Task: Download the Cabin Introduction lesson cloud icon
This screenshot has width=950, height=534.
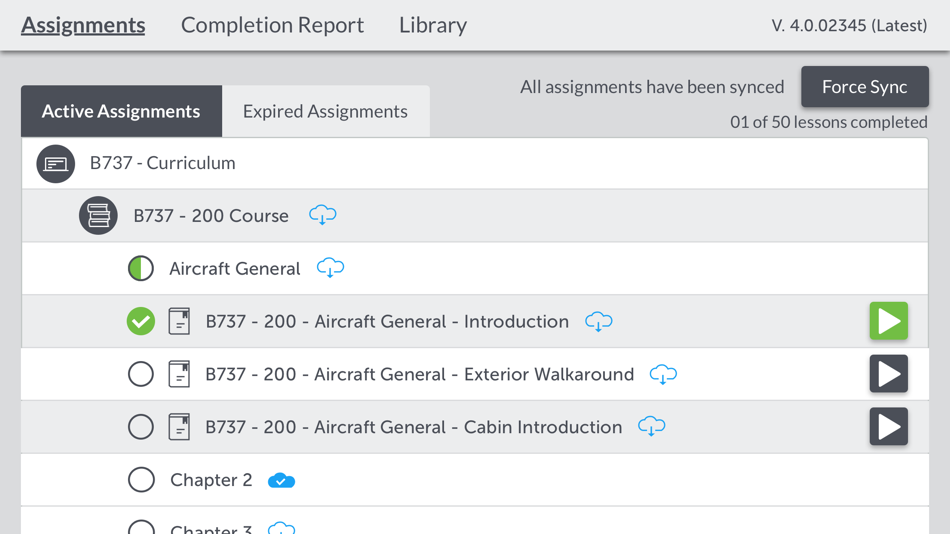Action: (651, 427)
